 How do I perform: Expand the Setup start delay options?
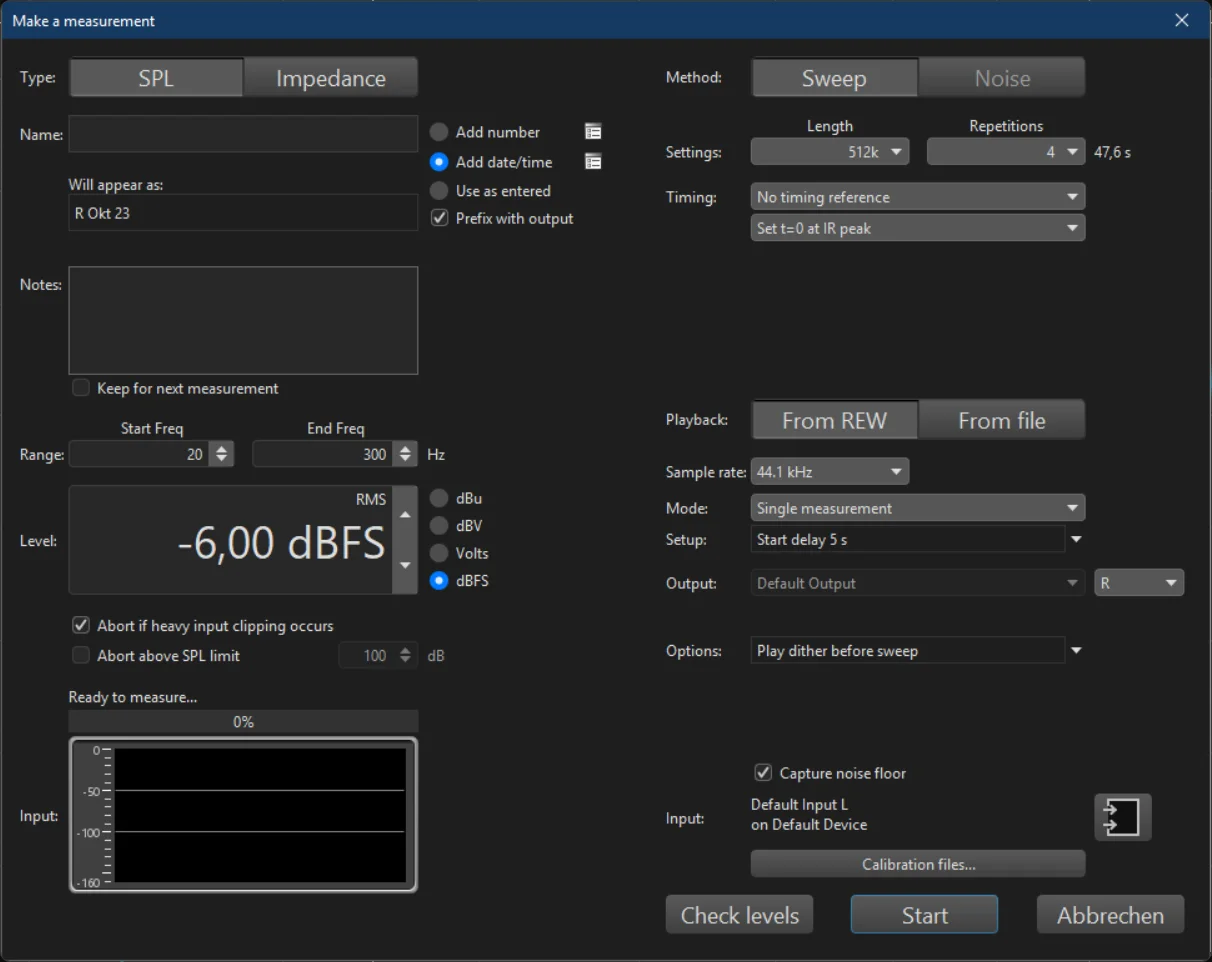pyautogui.click(x=1076, y=540)
